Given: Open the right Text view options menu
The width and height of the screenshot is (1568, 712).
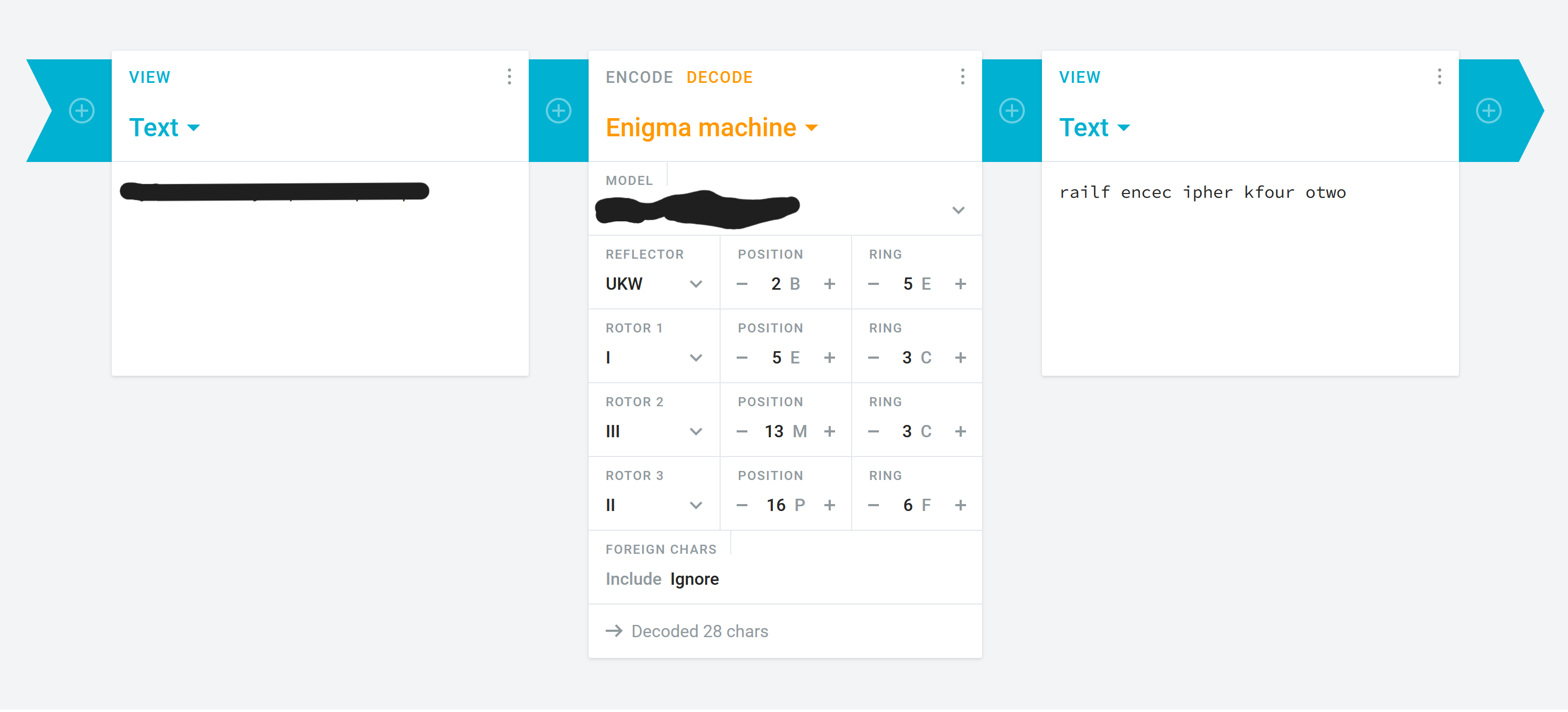Looking at the screenshot, I should [1439, 76].
